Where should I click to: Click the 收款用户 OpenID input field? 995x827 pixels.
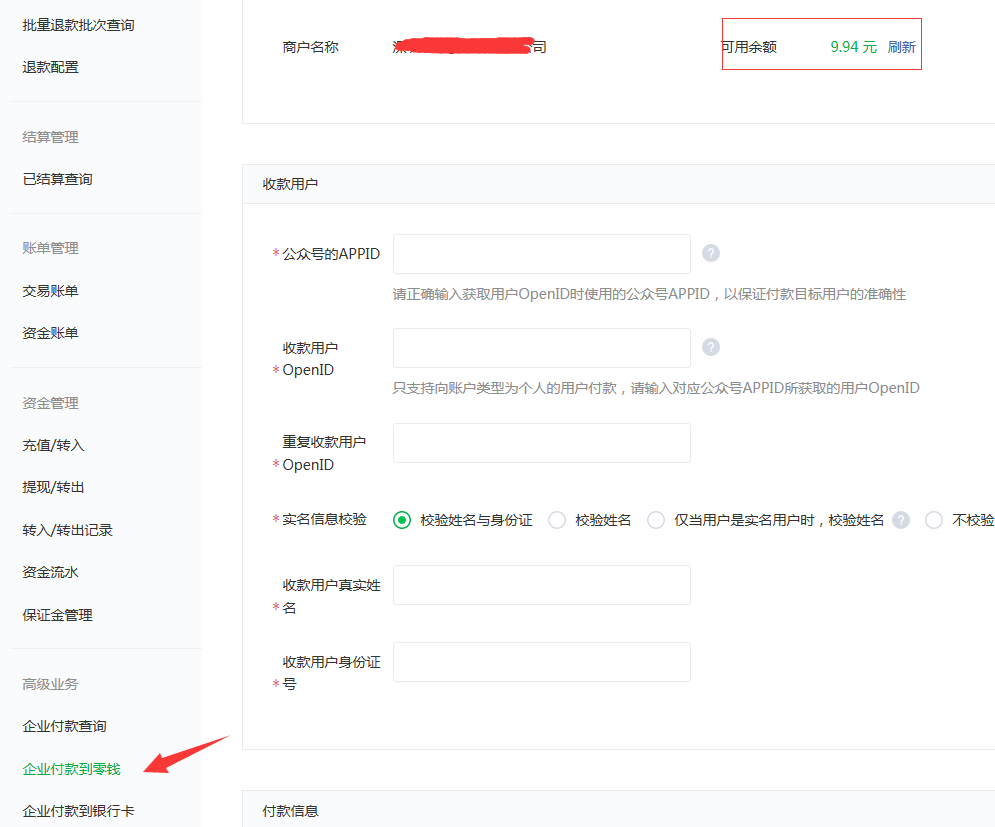541,348
